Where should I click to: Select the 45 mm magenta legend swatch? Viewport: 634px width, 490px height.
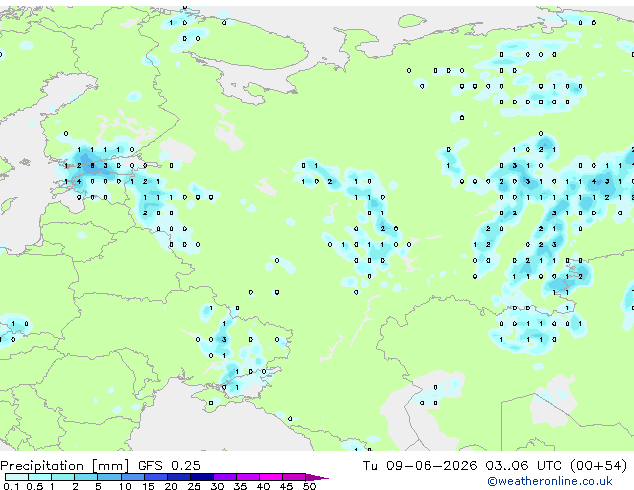tap(294, 477)
